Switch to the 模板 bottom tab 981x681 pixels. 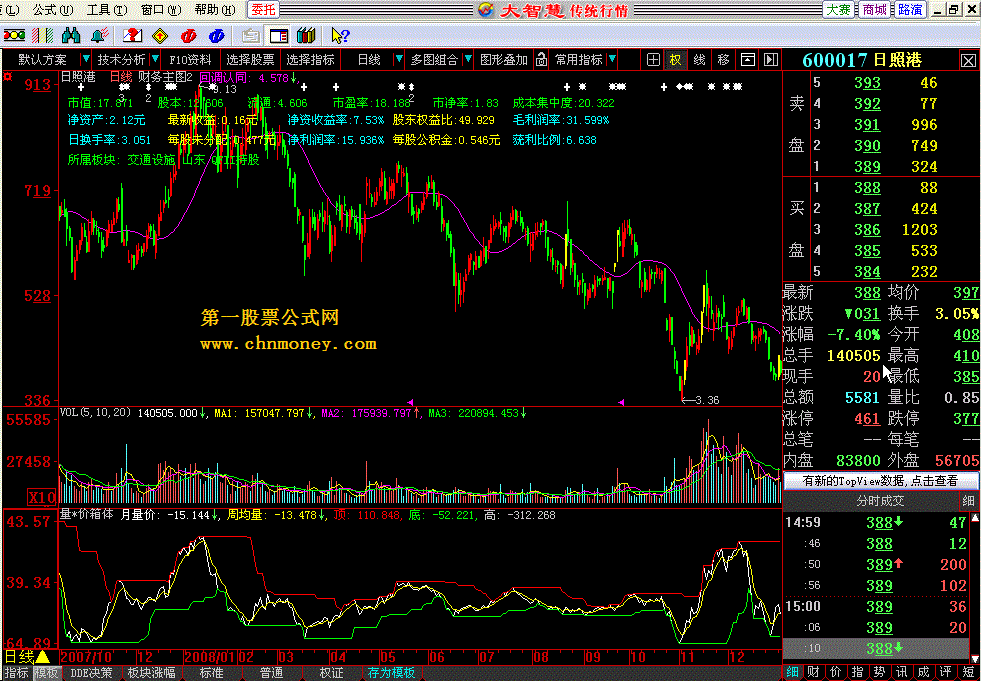coord(46,673)
